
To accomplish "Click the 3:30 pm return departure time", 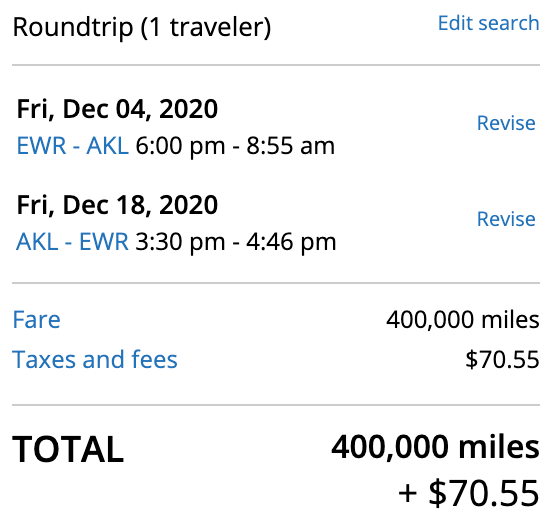I will [180, 242].
